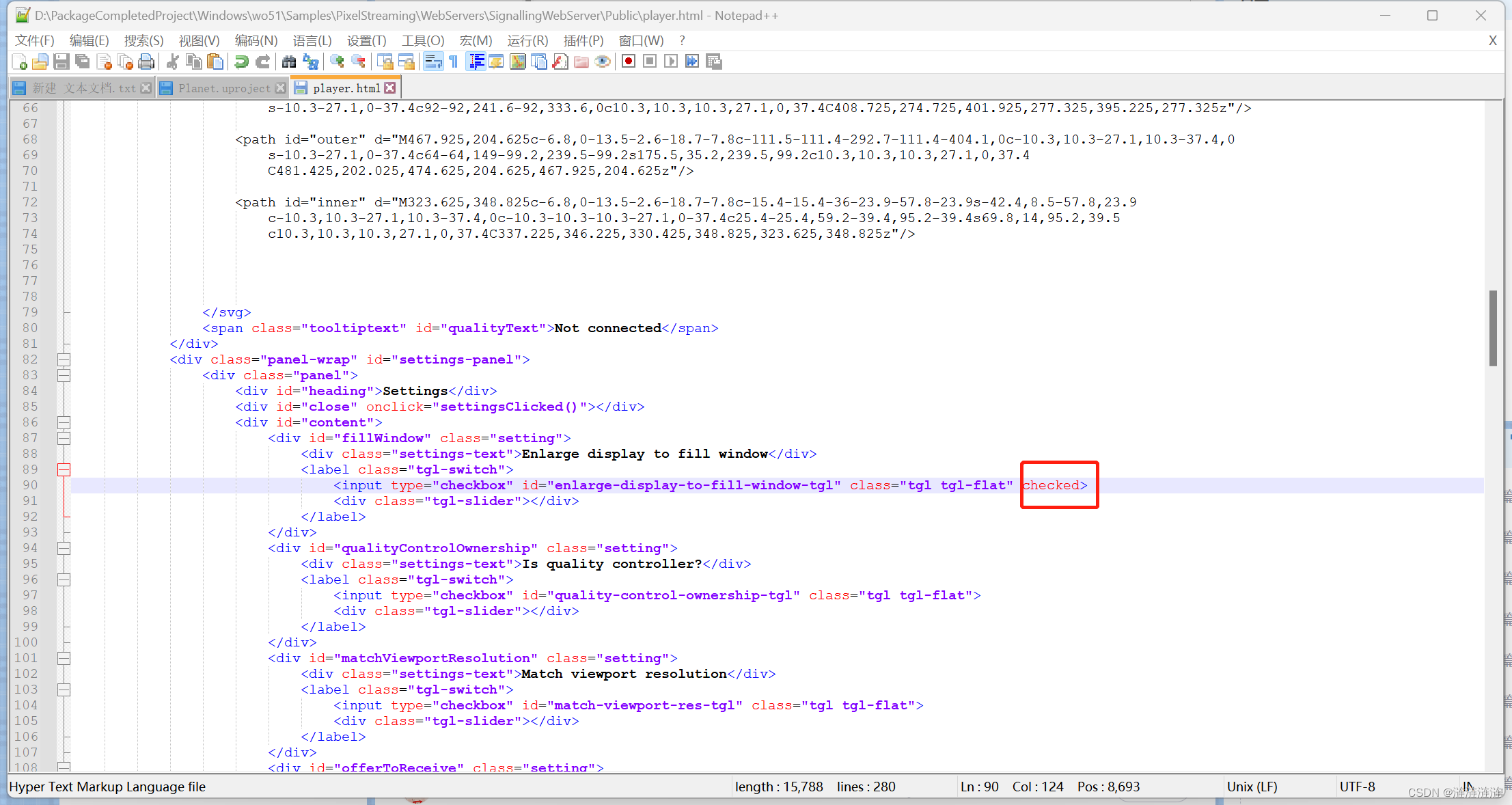Viewport: 1512px width, 805px height.
Task: Undo last edit with green arrow
Action: pos(241,62)
